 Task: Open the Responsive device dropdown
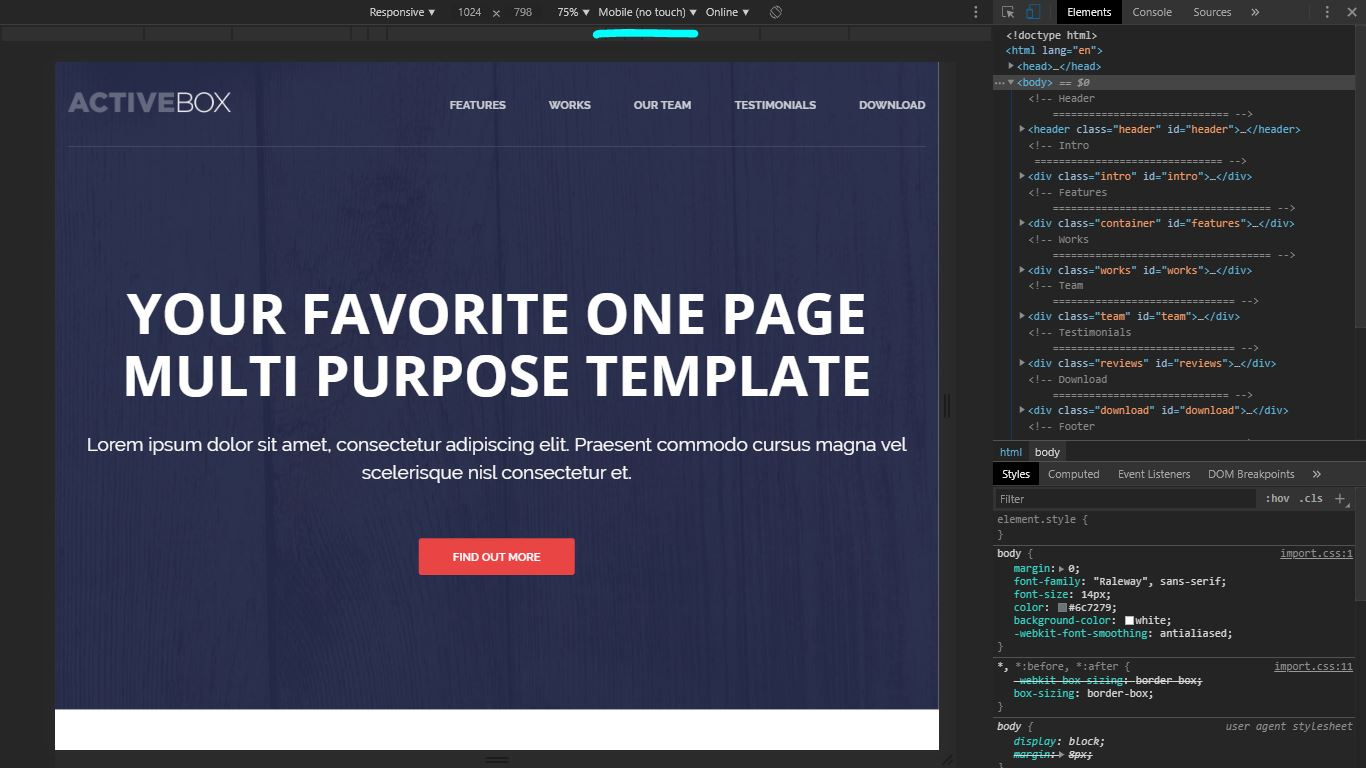pos(402,12)
